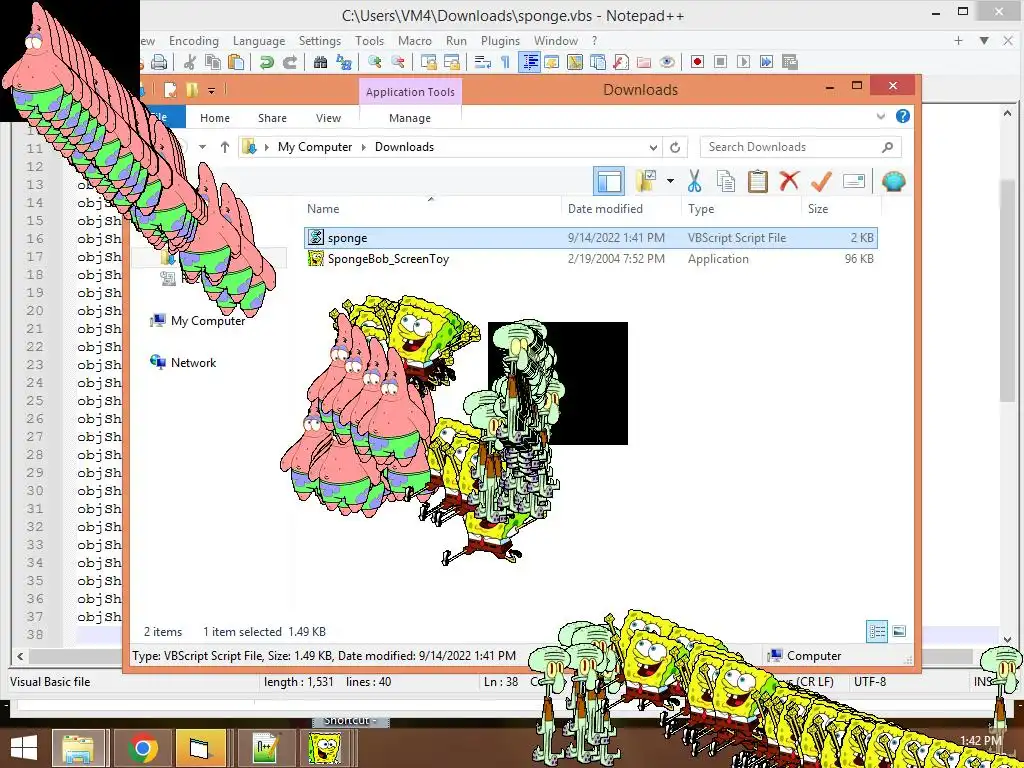Image resolution: width=1024 pixels, height=768 pixels.
Task: Open the recent locations dropdown beside the Up arrow
Action: (x=202, y=147)
